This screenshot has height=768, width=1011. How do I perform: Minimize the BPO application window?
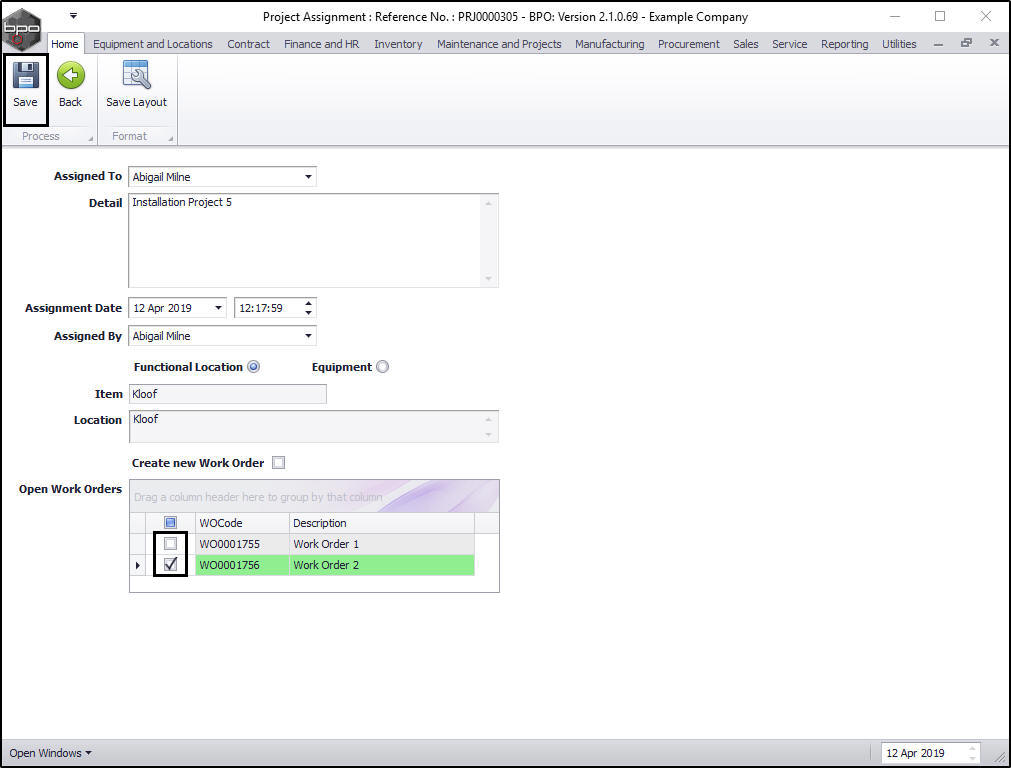click(894, 16)
